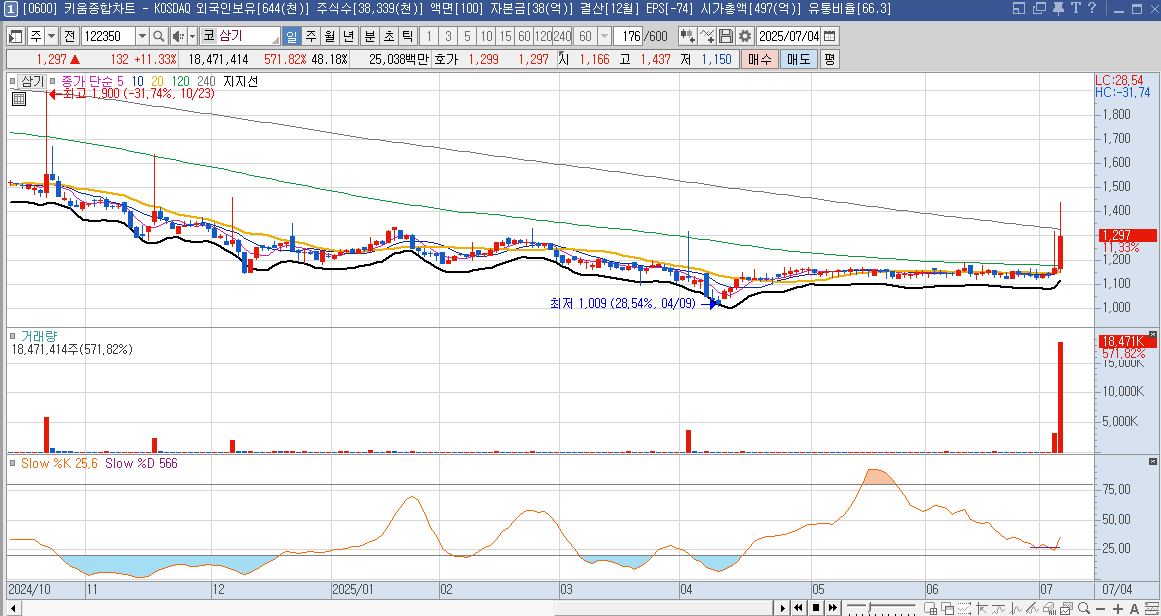Open the 거래량 panel indicator marker
Screen dimensions: 1161x616
(13, 335)
